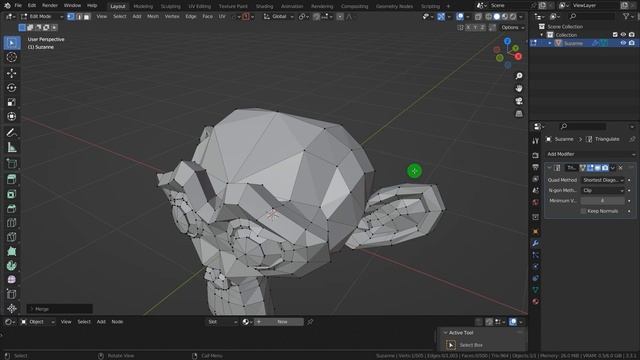Open the Options dropdown in viewport
The image size is (640, 360).
pyautogui.click(x=512, y=27)
